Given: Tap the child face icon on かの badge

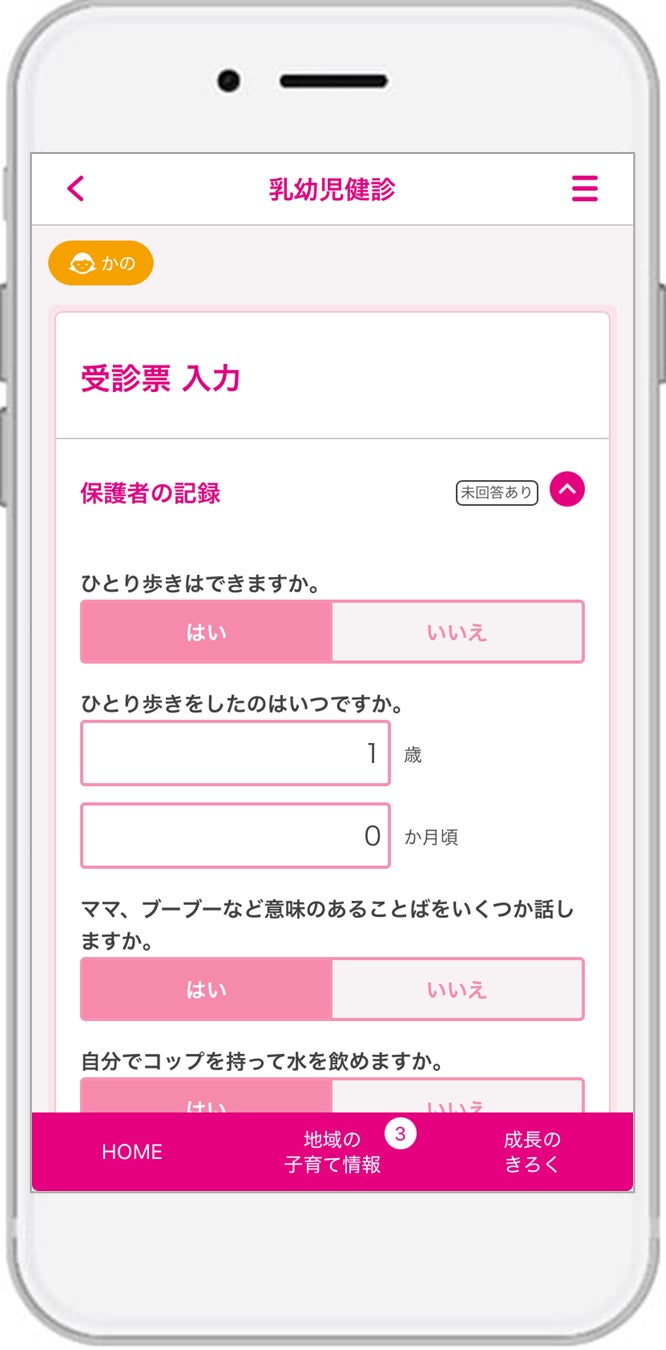Looking at the screenshot, I should point(81,264).
